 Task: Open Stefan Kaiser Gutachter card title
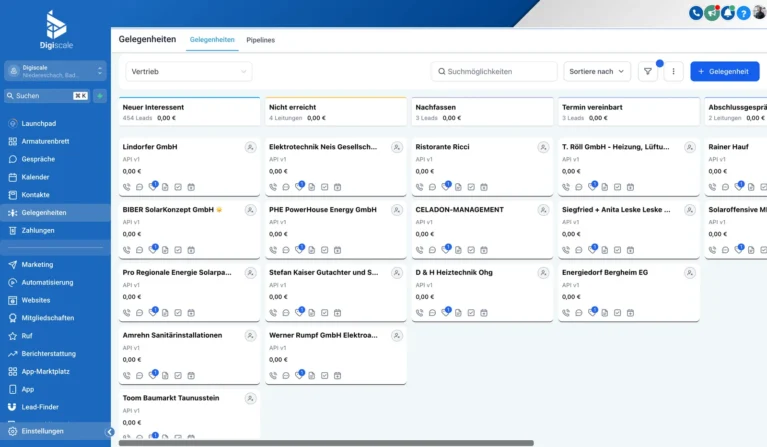323,272
